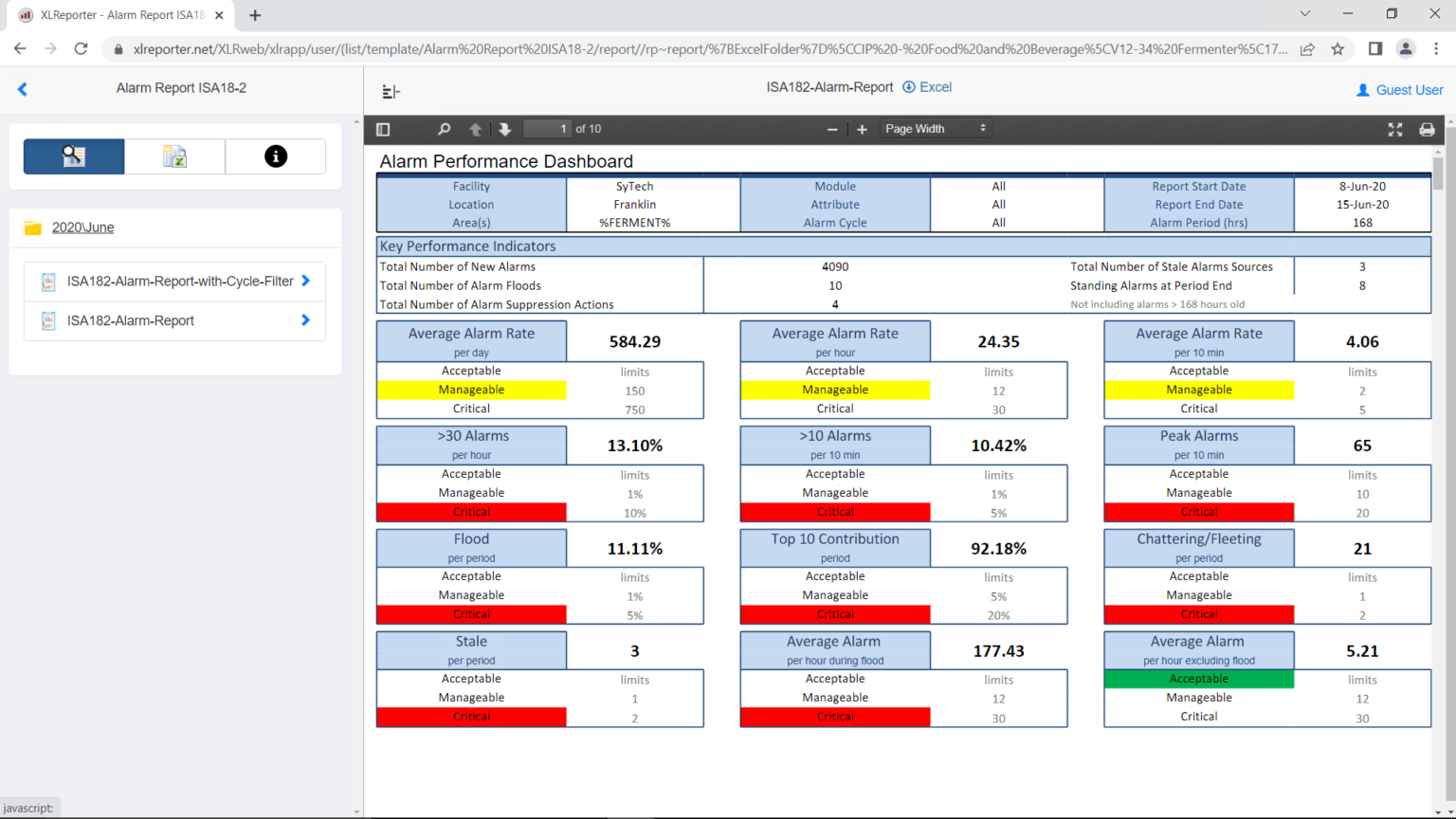
Task: Click the find magnifier in PDF toolbar
Action: [x=444, y=129]
